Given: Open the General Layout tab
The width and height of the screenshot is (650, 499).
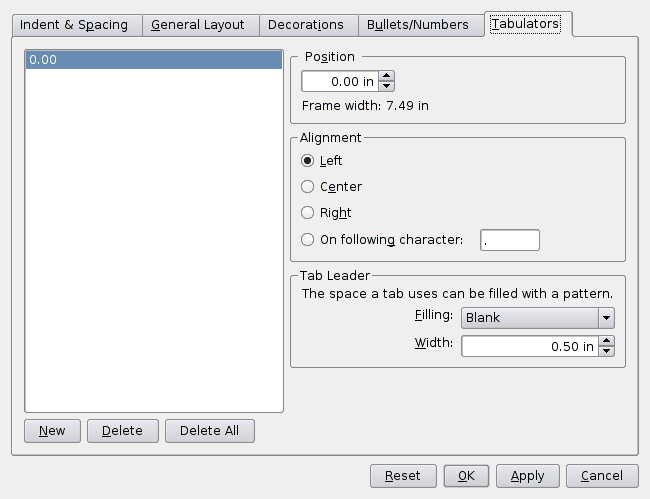Looking at the screenshot, I should click(198, 25).
